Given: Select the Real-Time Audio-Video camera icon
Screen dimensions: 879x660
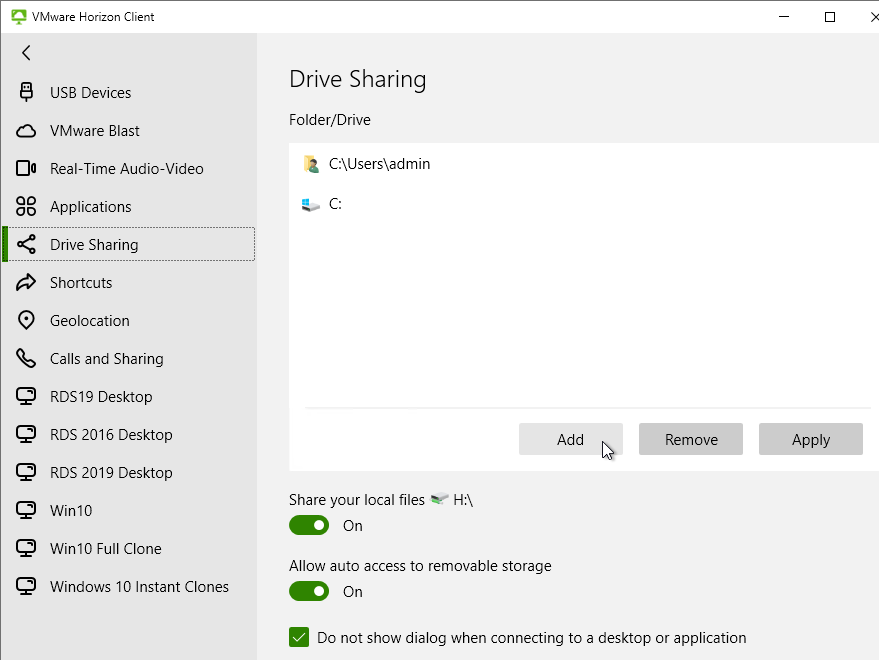Looking at the screenshot, I should click(26, 168).
